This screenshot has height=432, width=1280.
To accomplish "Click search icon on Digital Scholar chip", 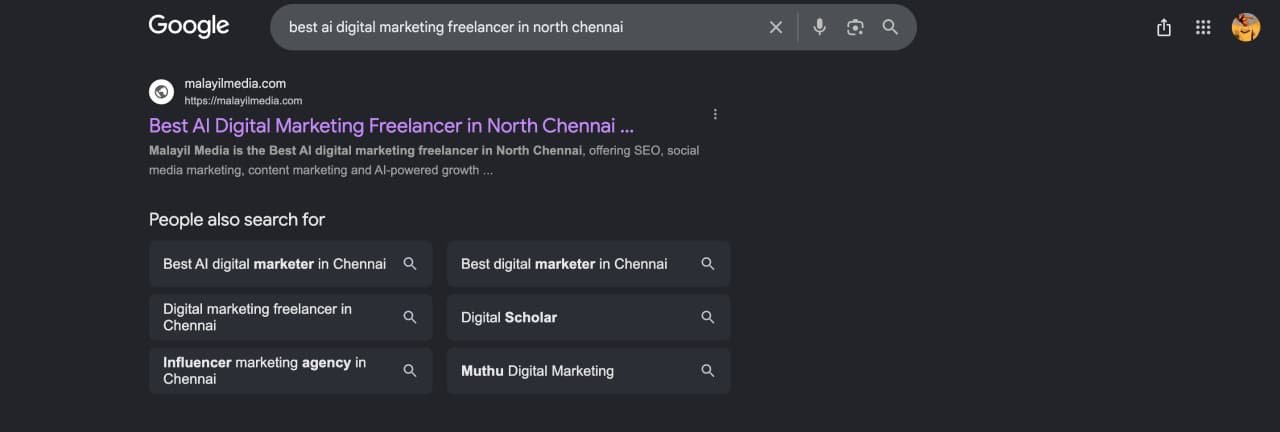I will 708,317.
